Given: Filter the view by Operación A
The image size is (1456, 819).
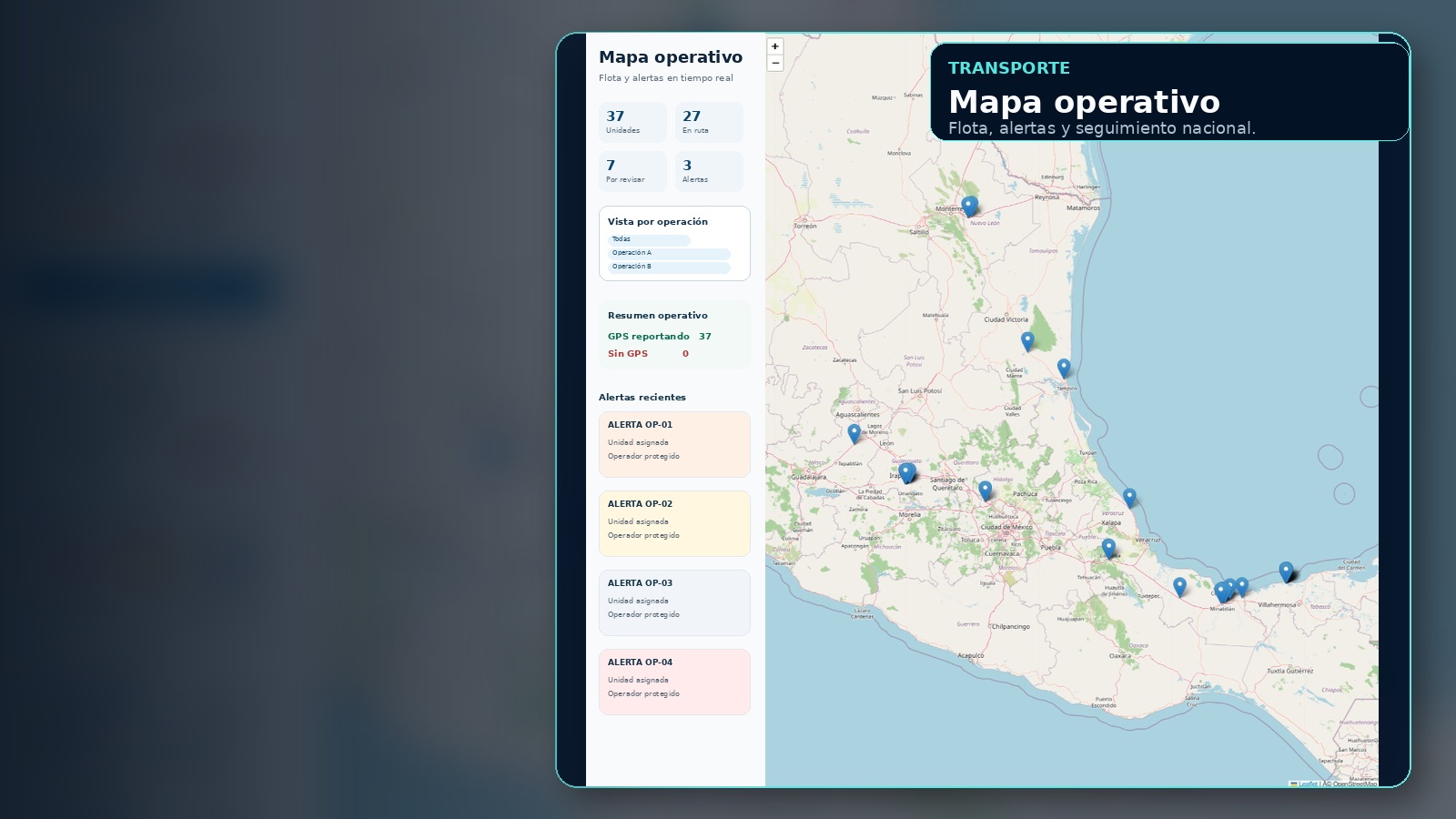Looking at the screenshot, I should tap(669, 253).
